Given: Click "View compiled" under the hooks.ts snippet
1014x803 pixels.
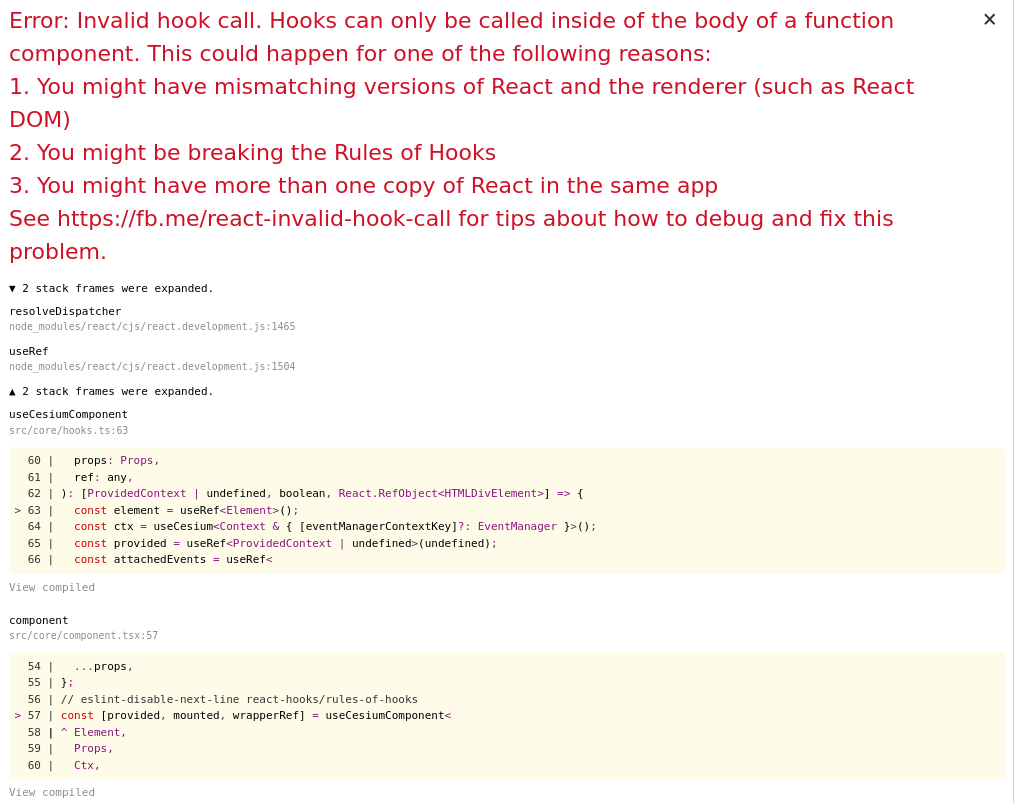Looking at the screenshot, I should tap(51, 587).
